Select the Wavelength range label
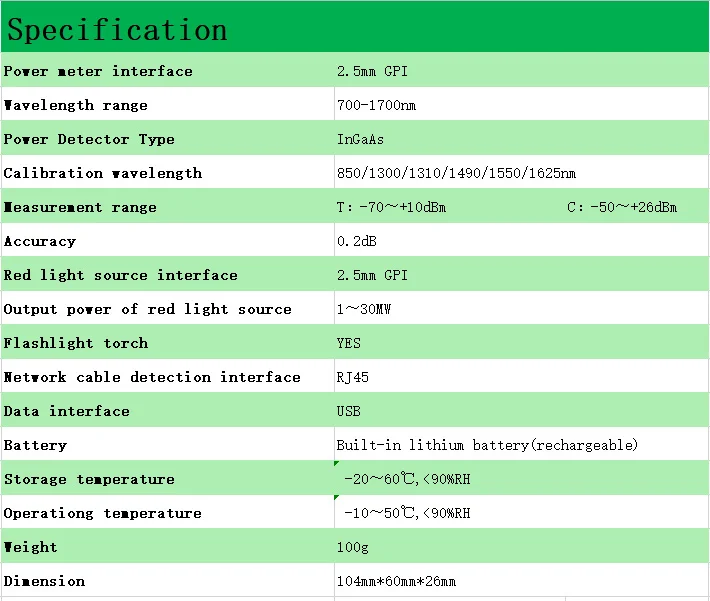Image resolution: width=710 pixels, height=601 pixels. point(76,105)
